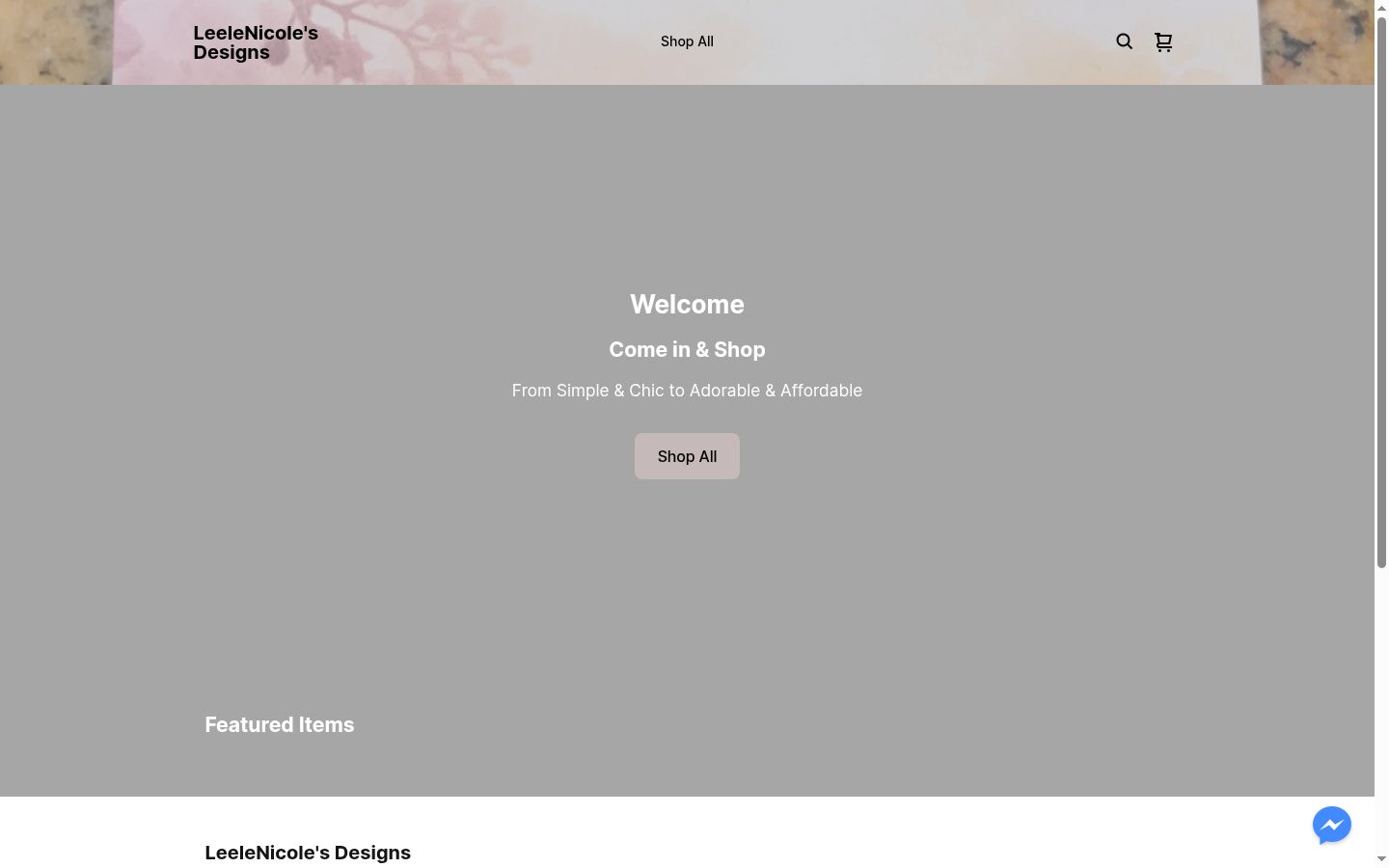Go to LeeleNicole's Designs logo in header

[256, 42]
